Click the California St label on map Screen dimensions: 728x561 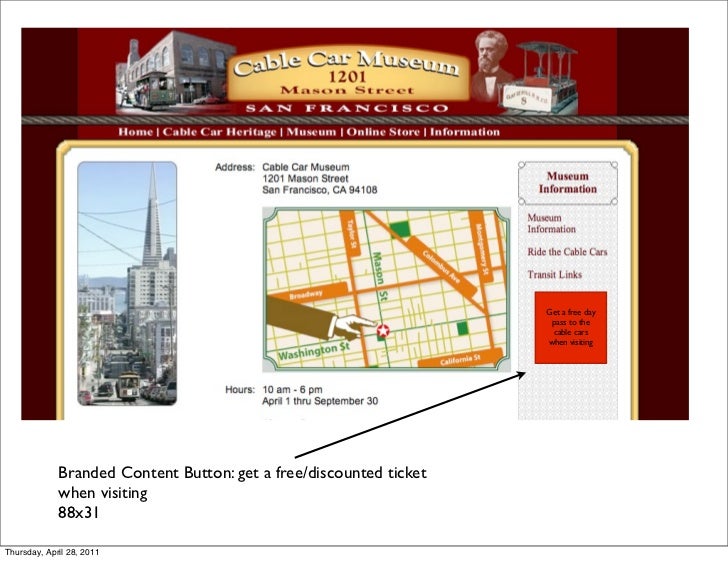point(460,359)
